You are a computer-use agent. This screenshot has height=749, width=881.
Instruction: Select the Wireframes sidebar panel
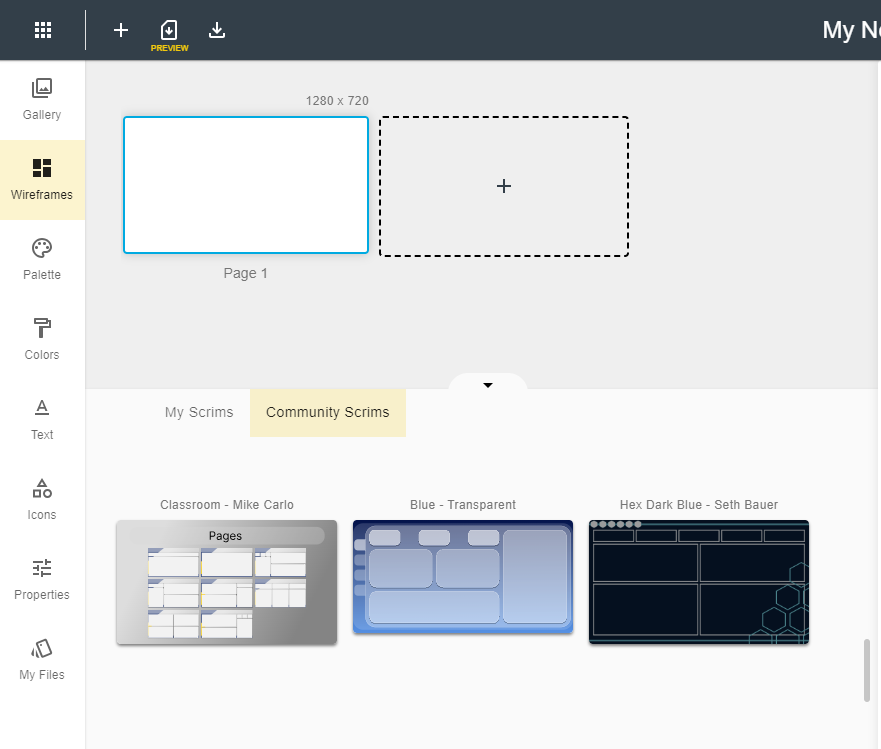[42, 179]
